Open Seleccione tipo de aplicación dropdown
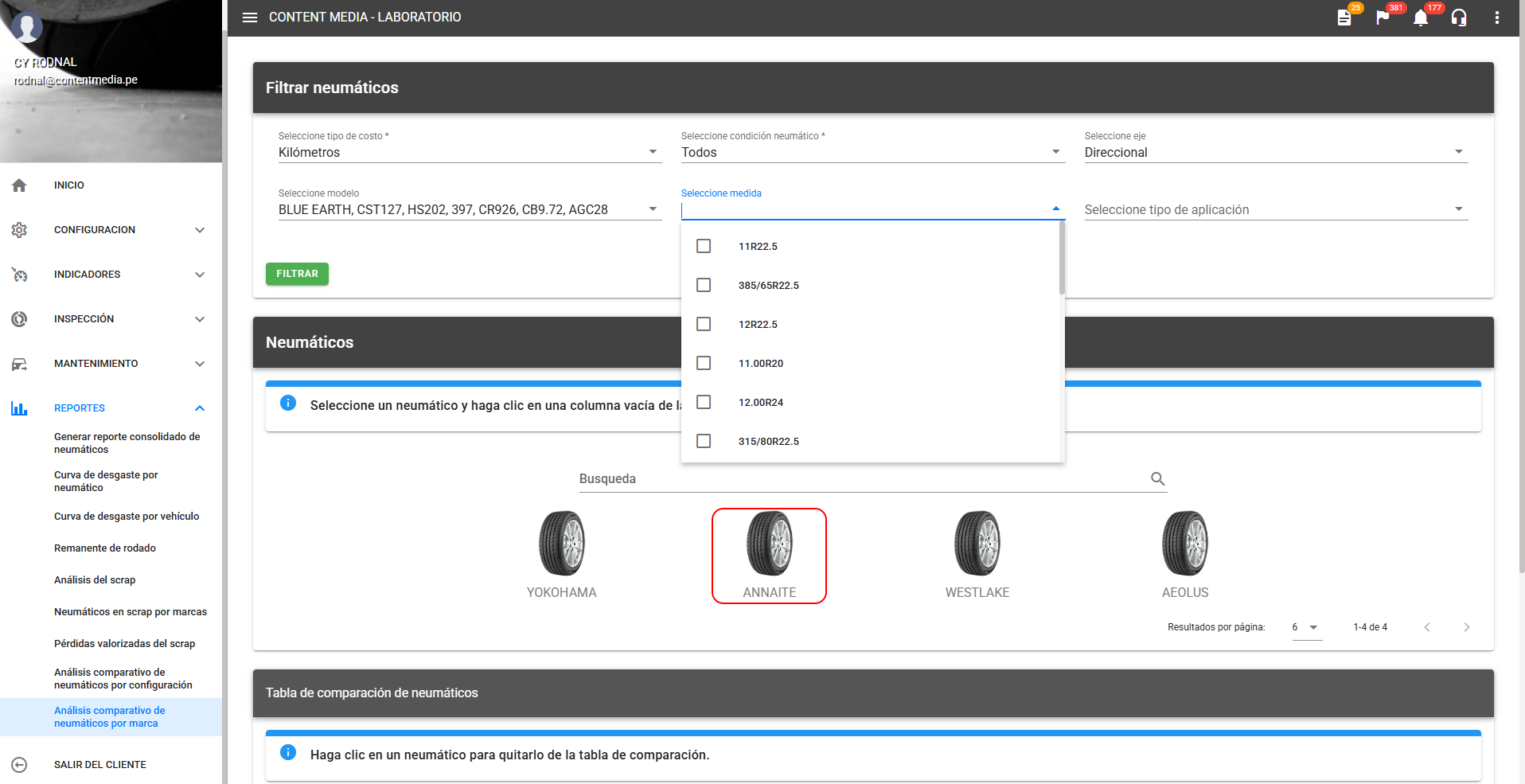Screen dimensions: 1525x784 tap(1275, 209)
